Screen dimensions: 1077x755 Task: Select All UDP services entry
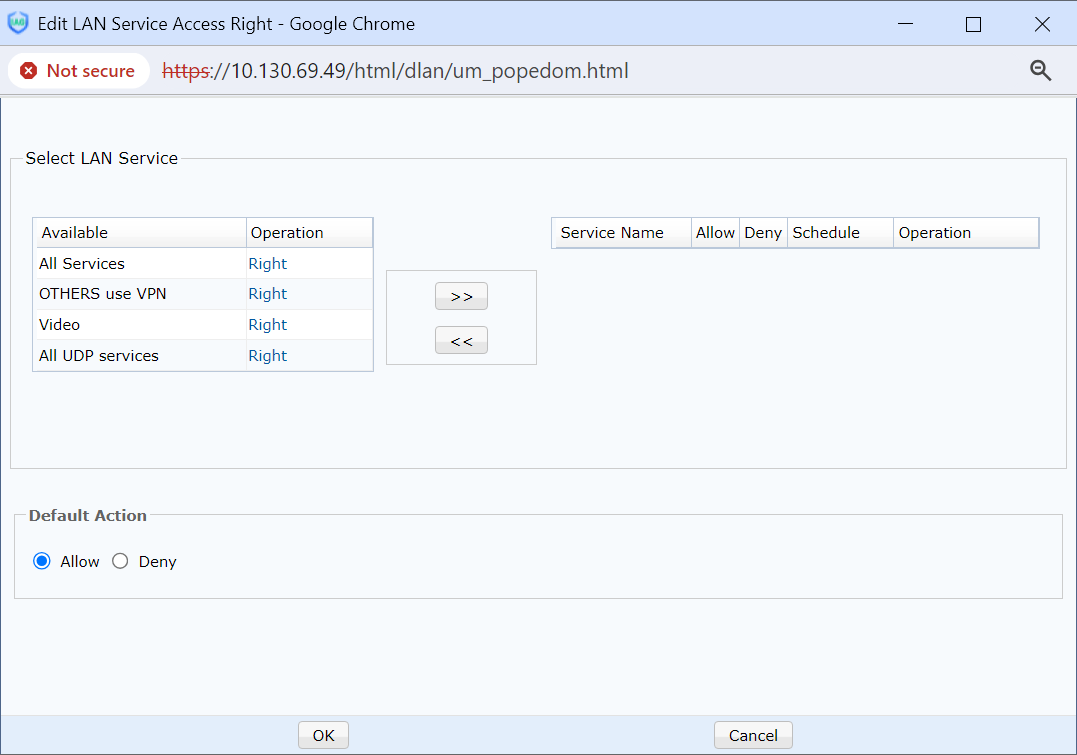(99, 356)
